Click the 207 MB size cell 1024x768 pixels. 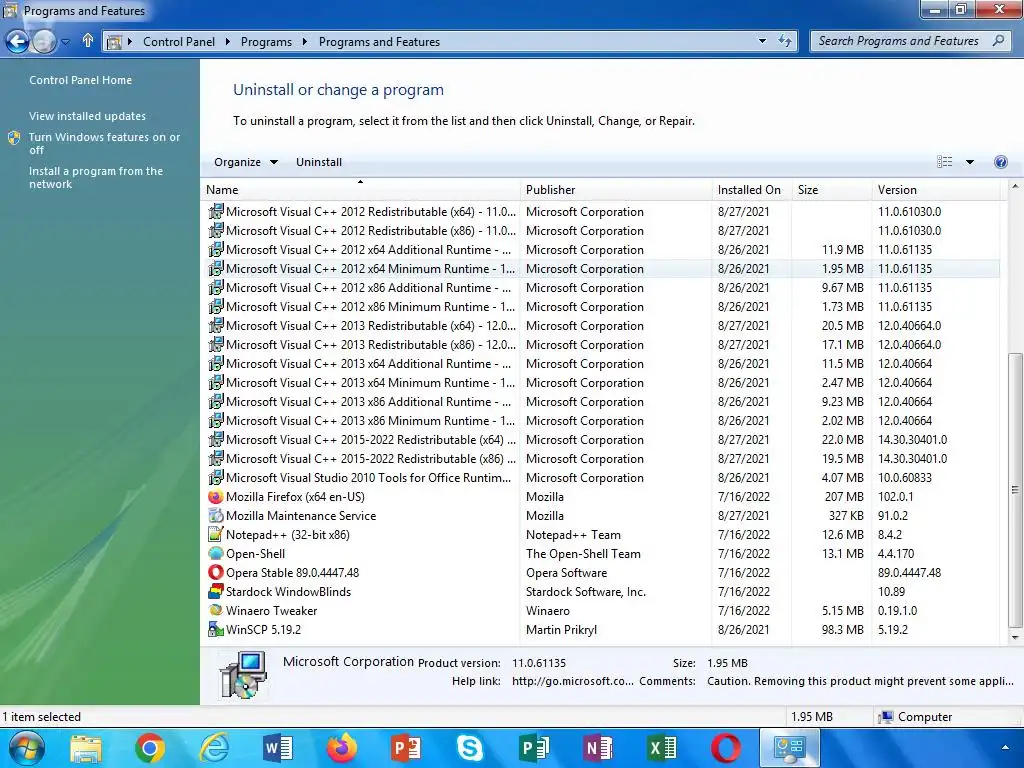(x=843, y=497)
